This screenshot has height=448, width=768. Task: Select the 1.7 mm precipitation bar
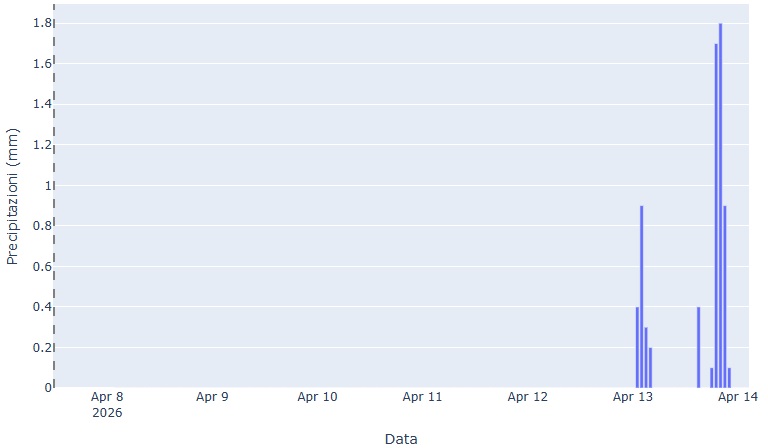716,215
